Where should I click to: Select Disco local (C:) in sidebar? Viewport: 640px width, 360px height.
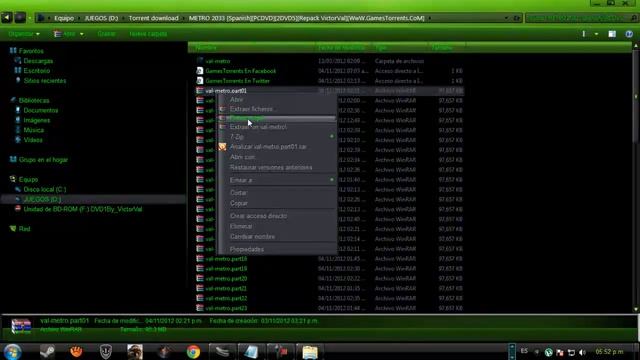44,189
